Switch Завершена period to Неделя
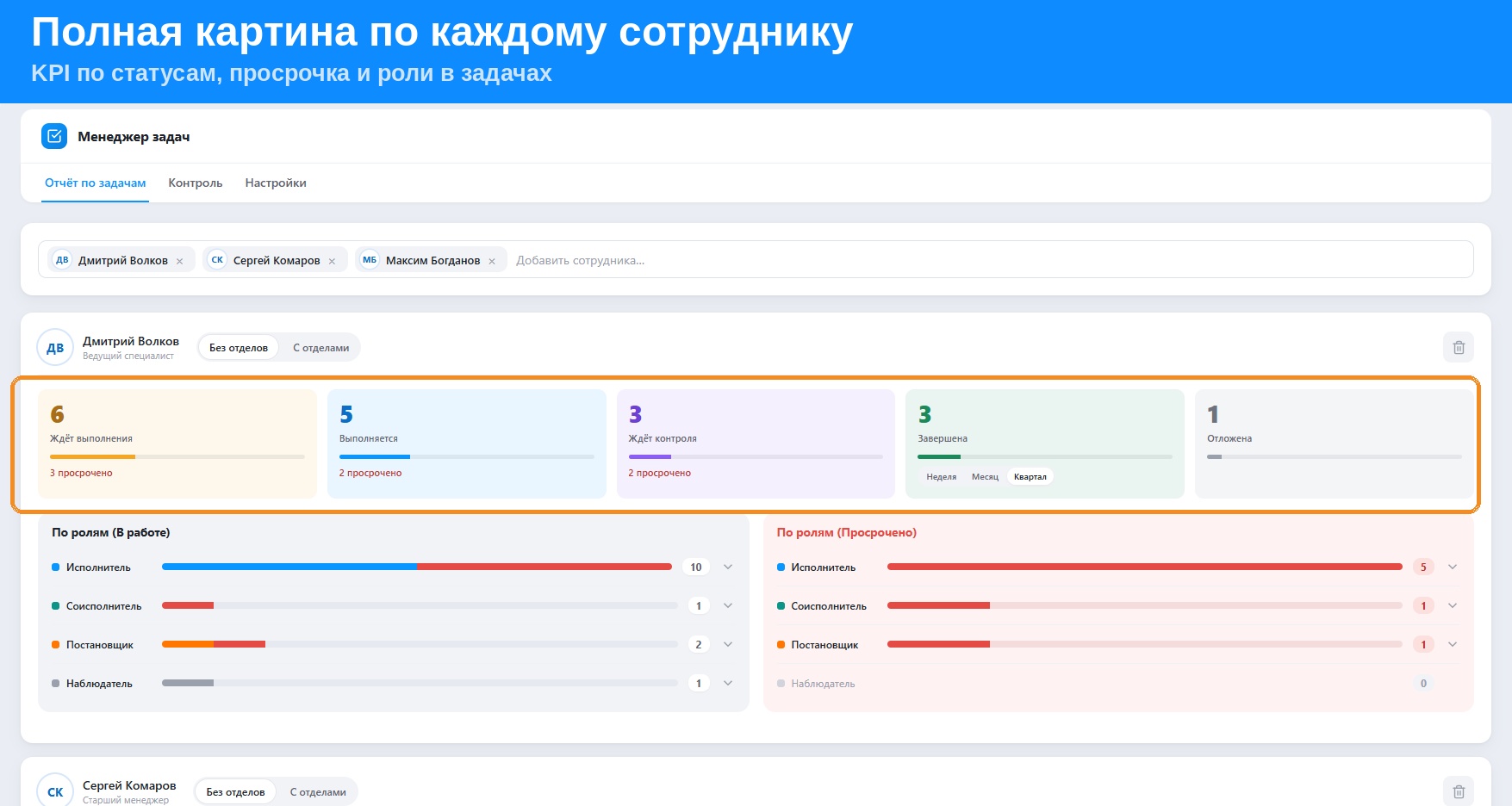1512x806 pixels. (941, 477)
